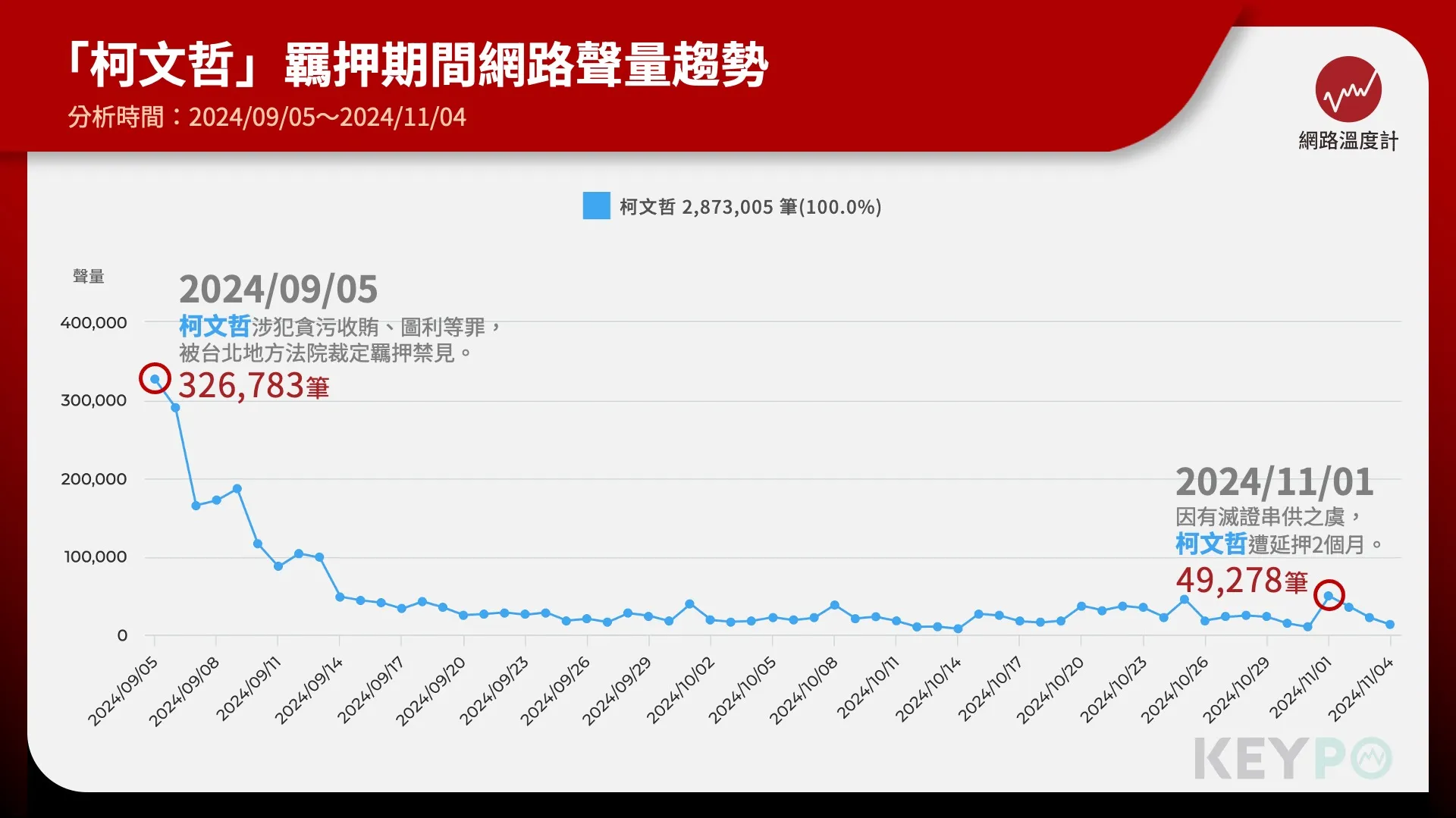The image size is (1456, 818).
Task: Click the y-axis title 聲量
Action: point(89,277)
